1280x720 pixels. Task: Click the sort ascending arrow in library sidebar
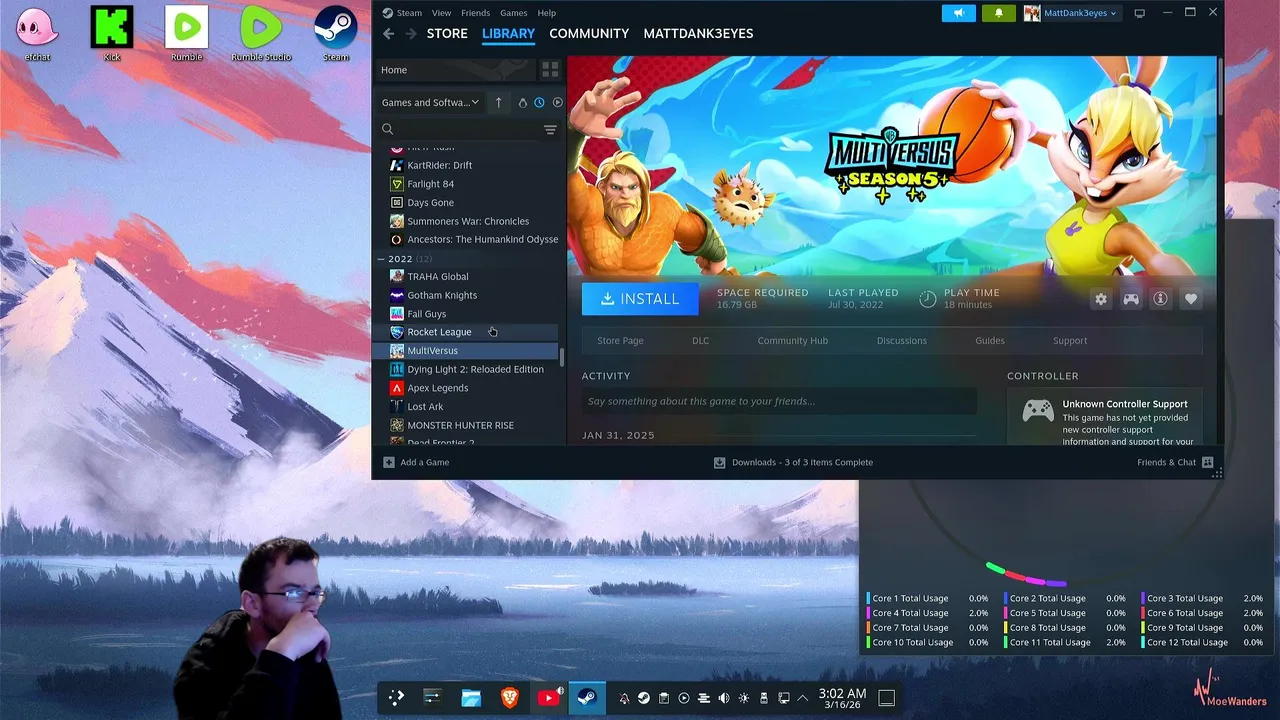[498, 102]
